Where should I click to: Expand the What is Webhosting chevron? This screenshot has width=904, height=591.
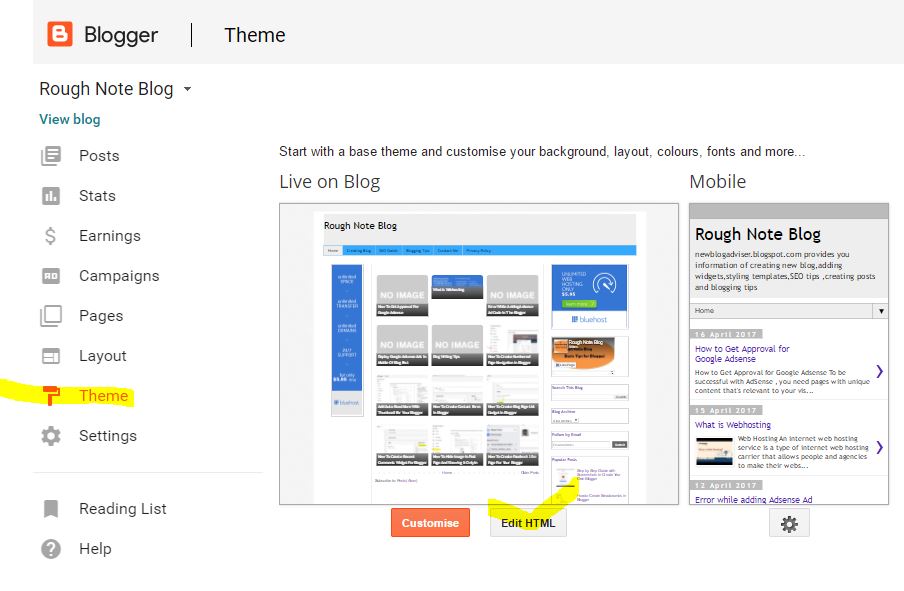(879, 447)
